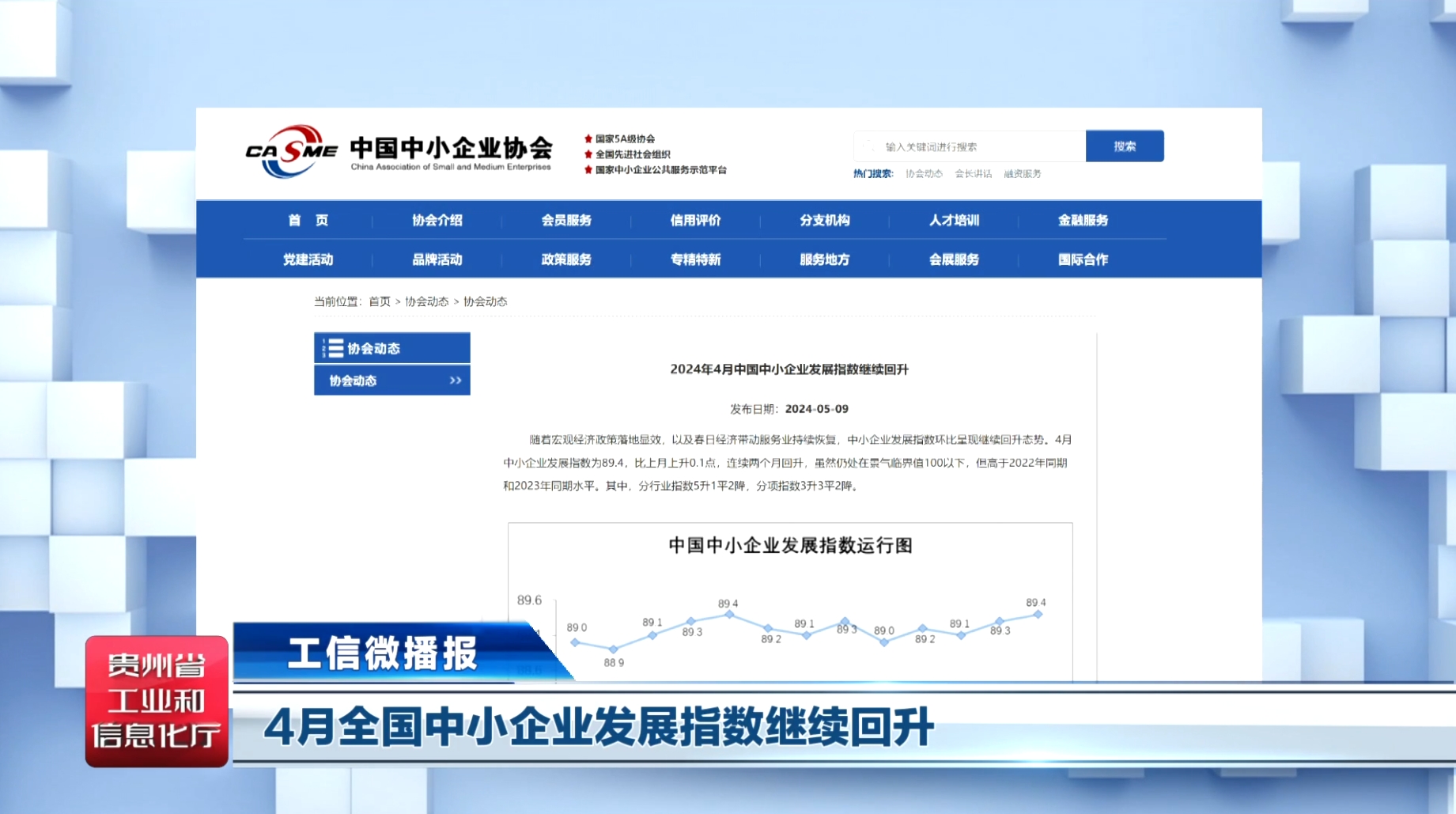Click hot search link 会长讲话
The height and width of the screenshot is (814, 1456).
[973, 174]
